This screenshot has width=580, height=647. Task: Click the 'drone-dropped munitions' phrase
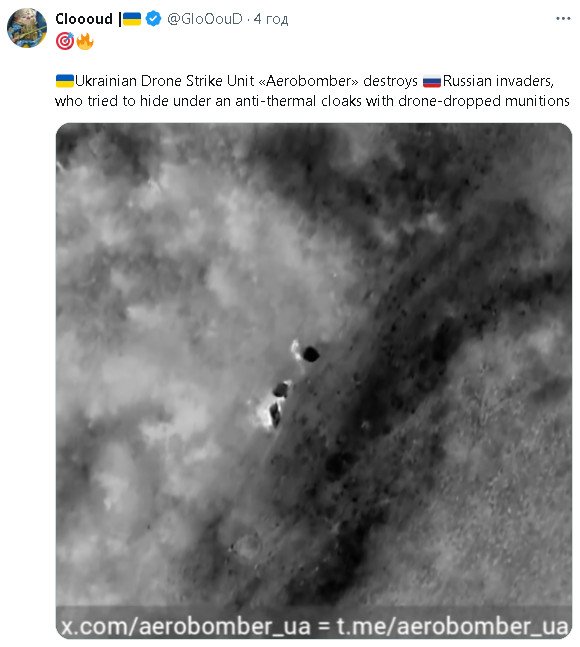tap(484, 101)
